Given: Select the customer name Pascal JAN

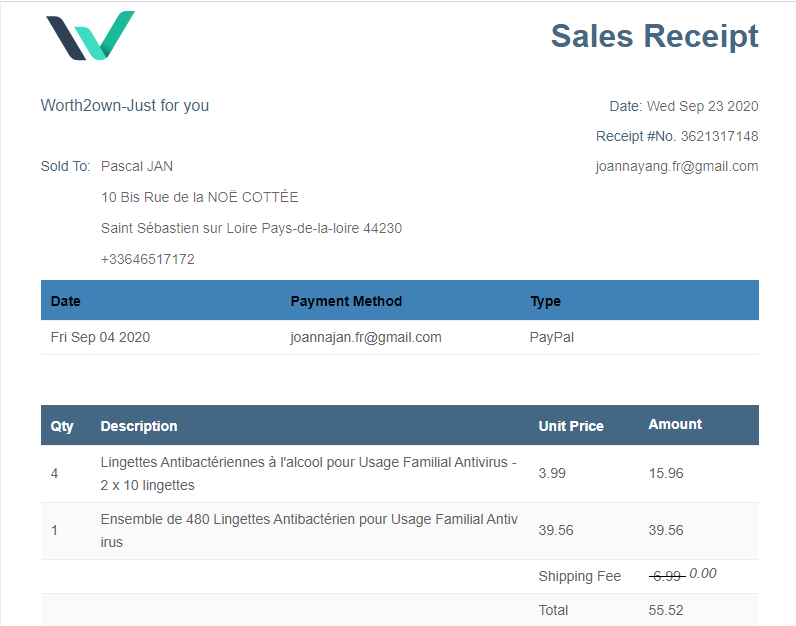Looking at the screenshot, I should [137, 166].
